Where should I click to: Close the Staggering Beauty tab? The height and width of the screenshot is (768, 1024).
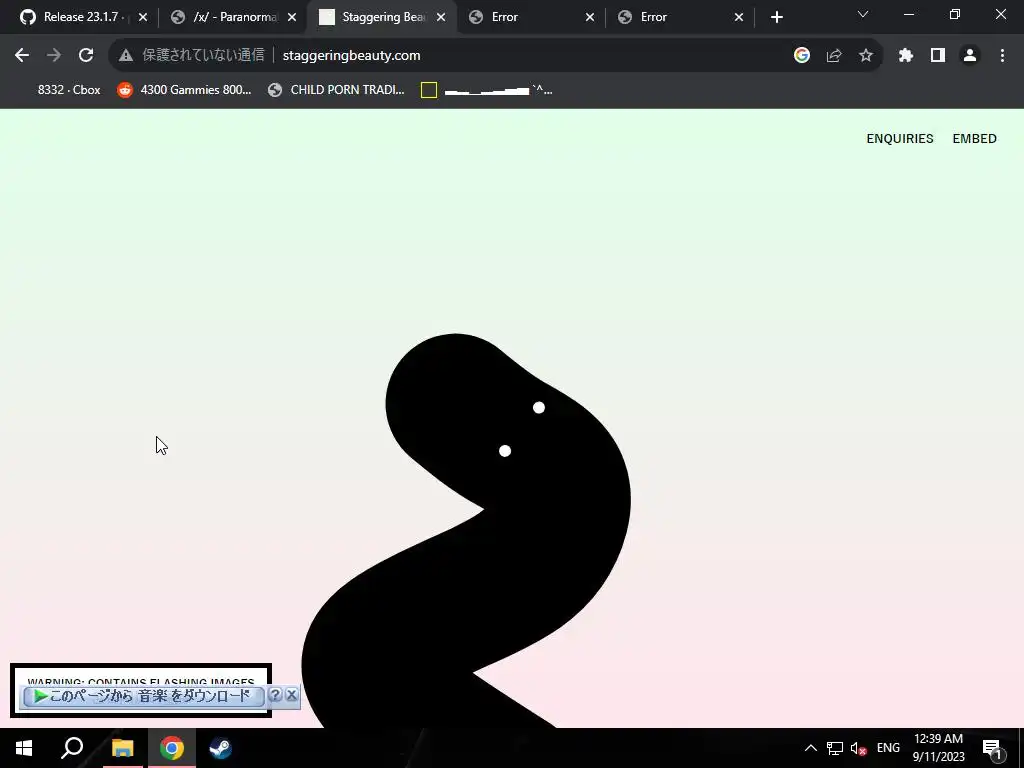[441, 17]
